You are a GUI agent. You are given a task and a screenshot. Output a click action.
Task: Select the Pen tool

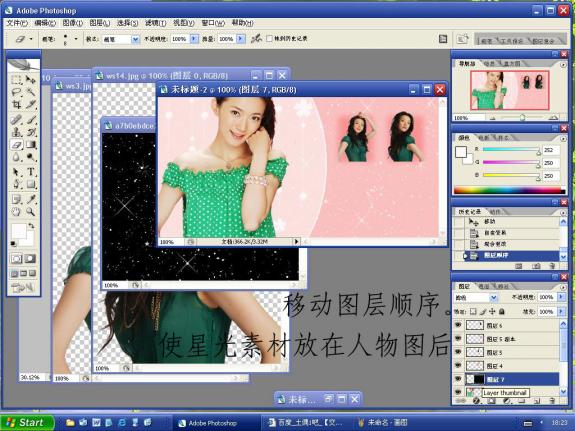pos(17,184)
